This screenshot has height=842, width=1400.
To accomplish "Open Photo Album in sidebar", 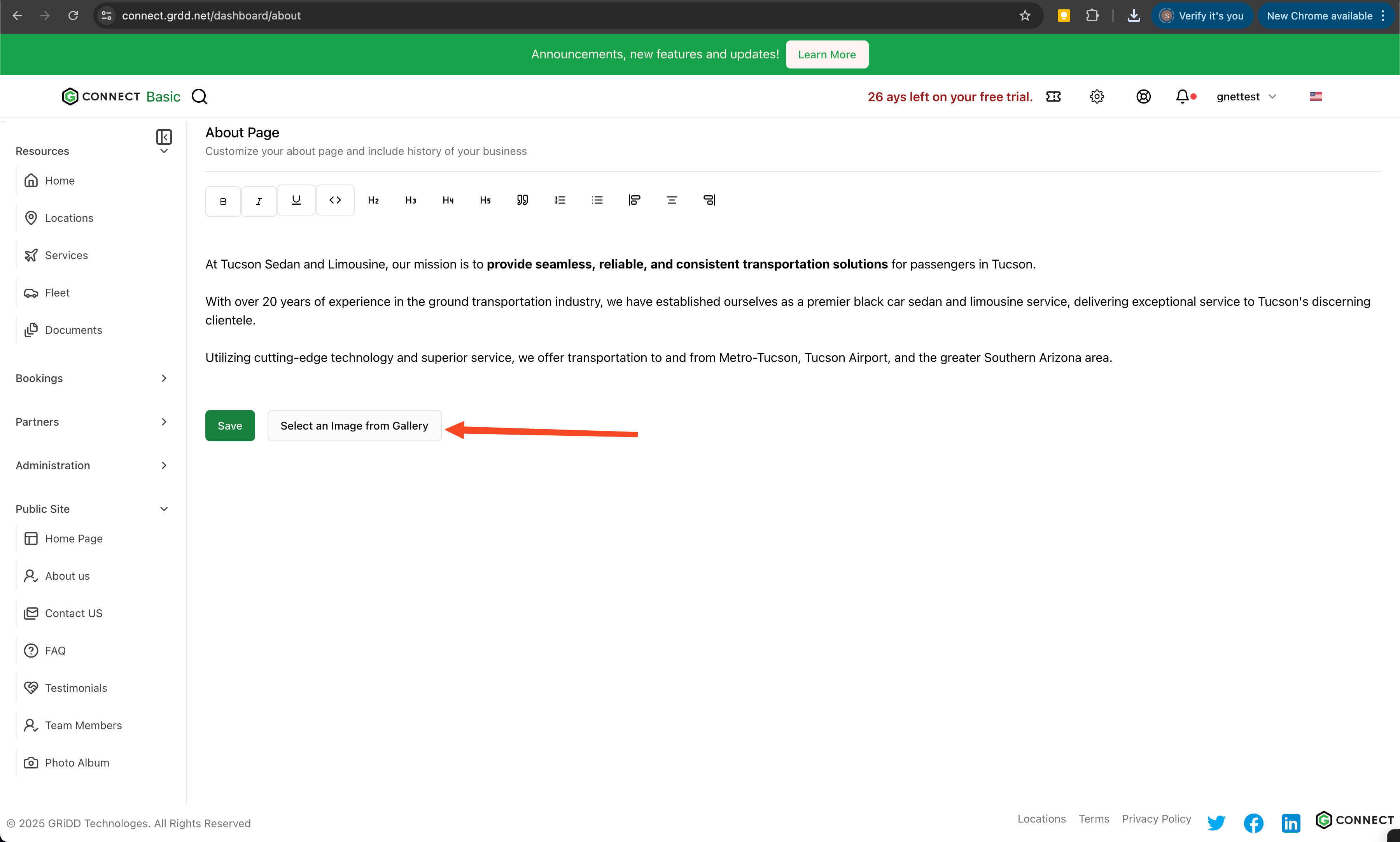I will pos(77,763).
